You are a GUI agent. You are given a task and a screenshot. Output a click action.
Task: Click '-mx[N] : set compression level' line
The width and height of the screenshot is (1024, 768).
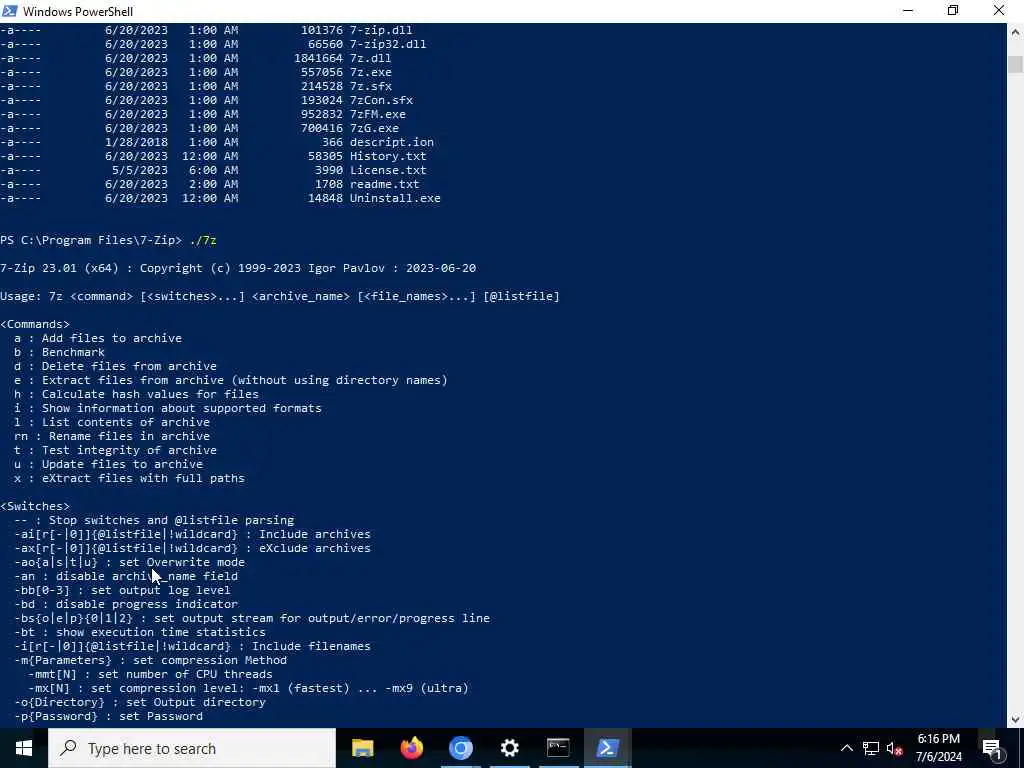pos(248,688)
